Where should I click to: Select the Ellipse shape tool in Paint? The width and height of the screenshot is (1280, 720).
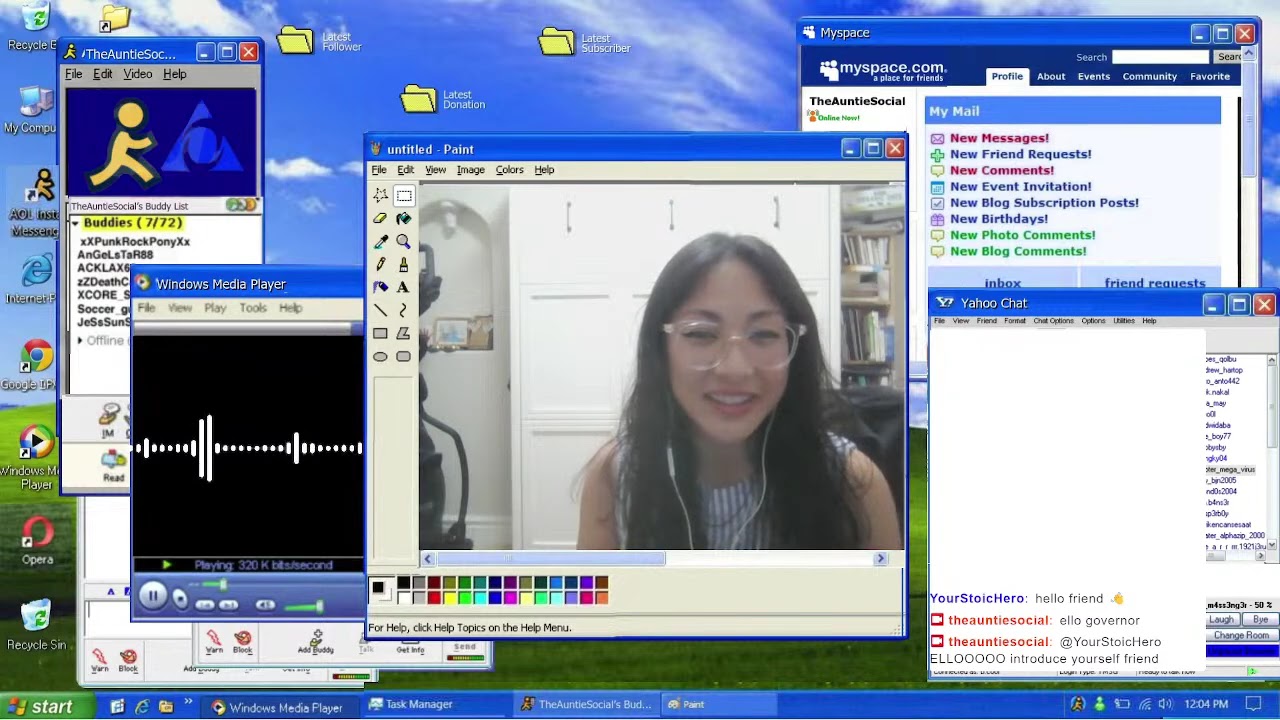380,357
